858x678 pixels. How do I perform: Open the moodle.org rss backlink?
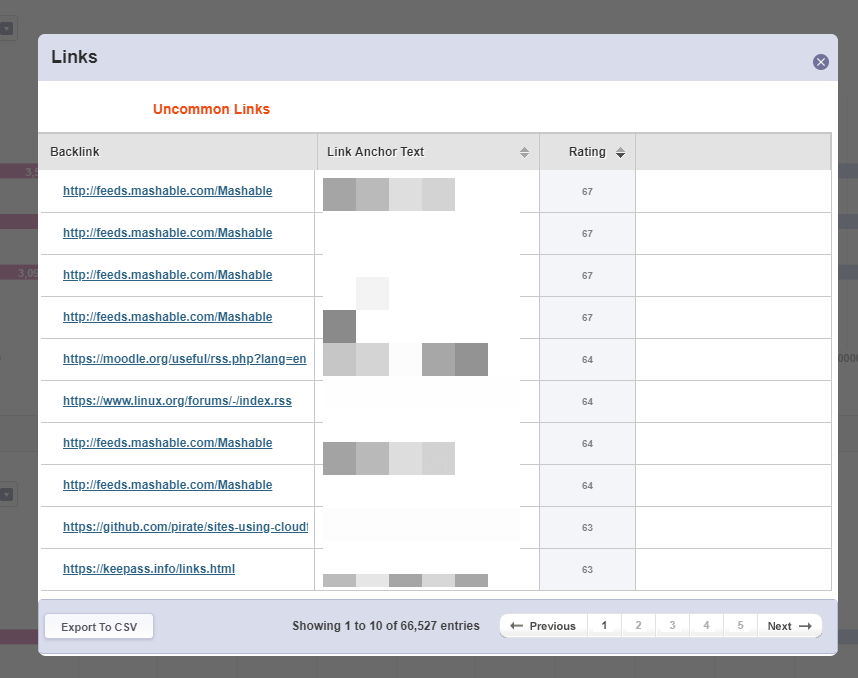point(184,359)
